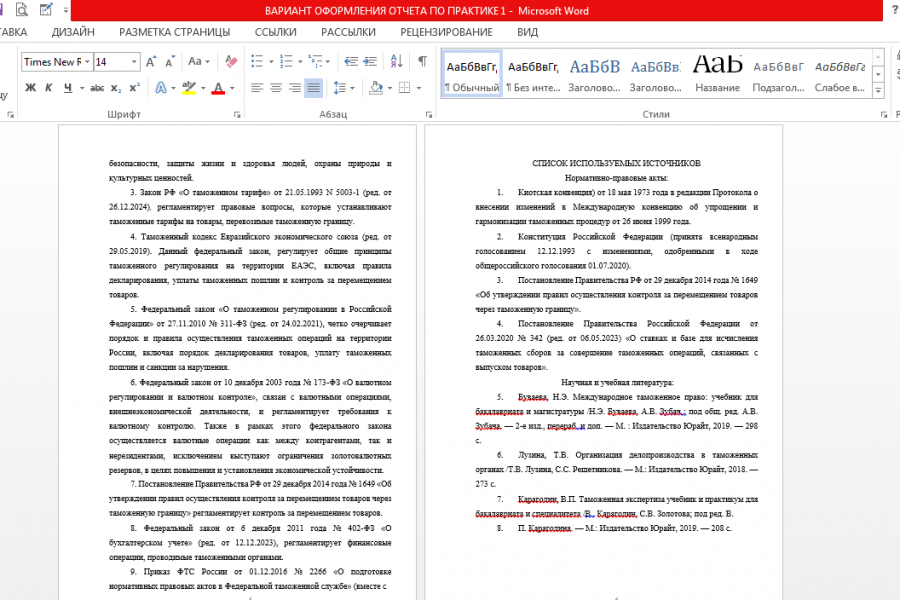
Task: Expand the font color dropdown arrow
Action: coord(232,88)
